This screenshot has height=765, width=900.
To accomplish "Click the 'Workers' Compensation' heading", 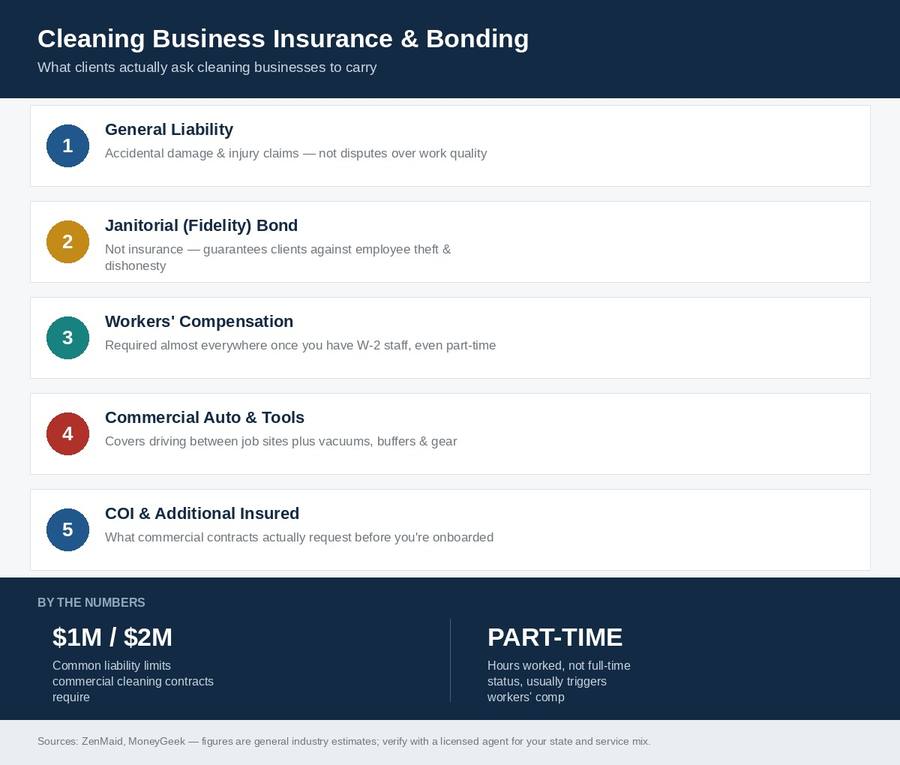I will (x=199, y=321).
